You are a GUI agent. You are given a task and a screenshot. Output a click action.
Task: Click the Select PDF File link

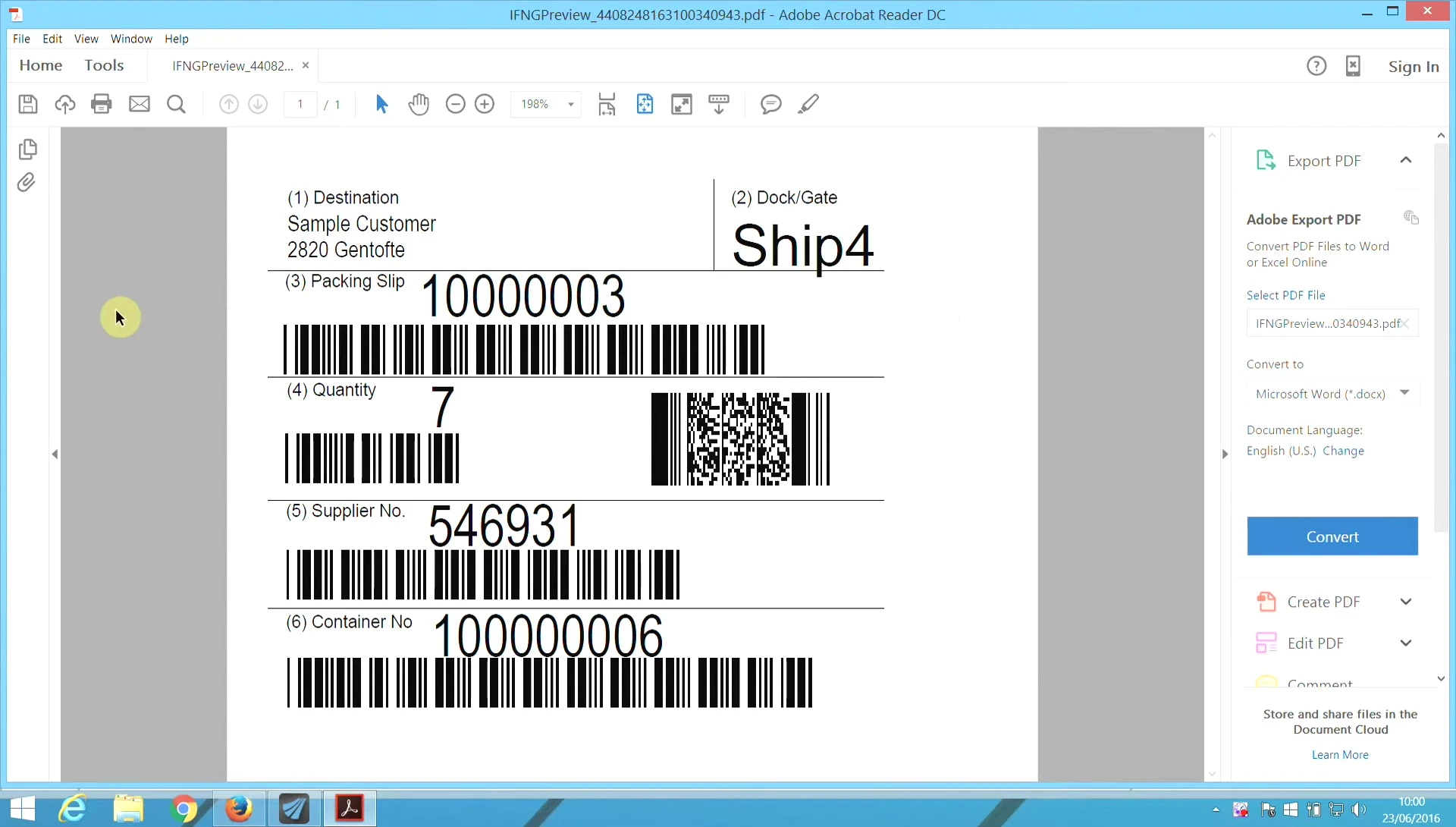1286,295
